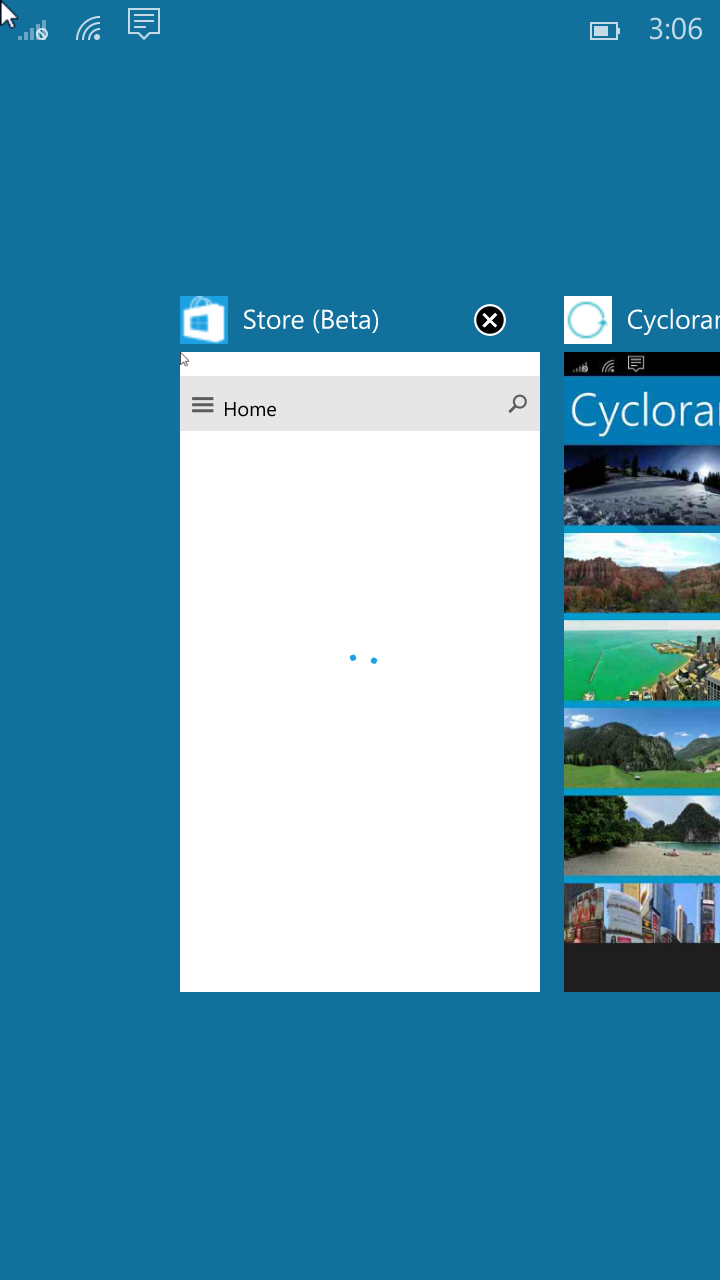Tap the Home label in Store header
Screen dimensions: 720x1280
[250, 409]
